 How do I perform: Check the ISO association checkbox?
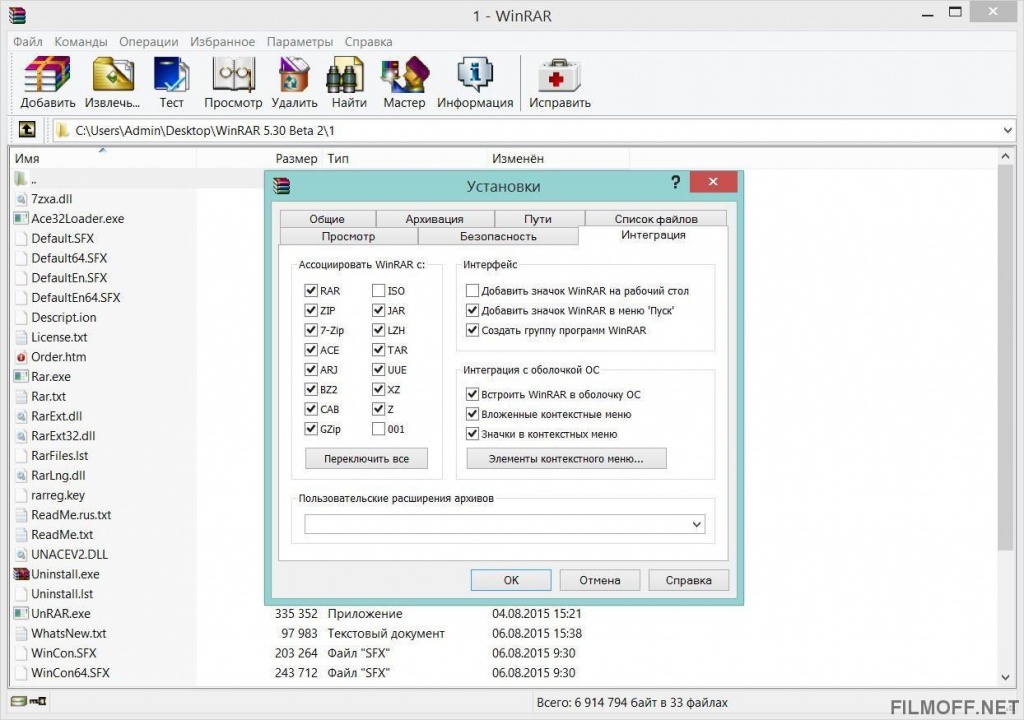tap(378, 290)
